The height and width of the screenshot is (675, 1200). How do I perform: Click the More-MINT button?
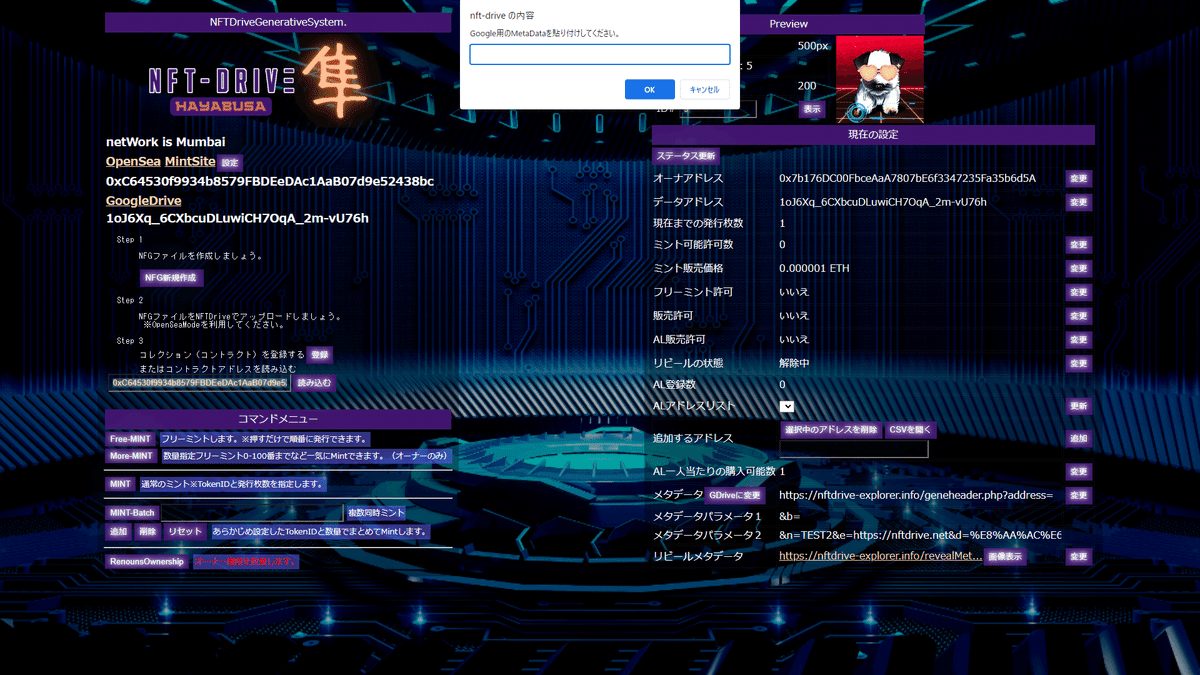point(132,456)
